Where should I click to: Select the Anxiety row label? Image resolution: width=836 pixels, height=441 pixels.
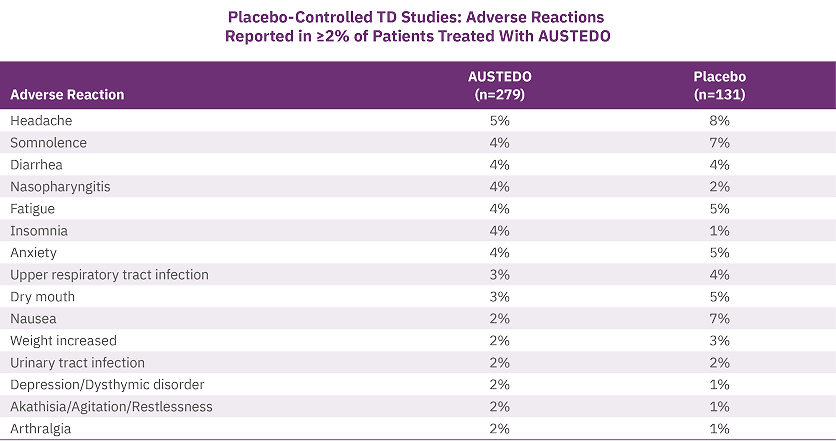point(34,252)
